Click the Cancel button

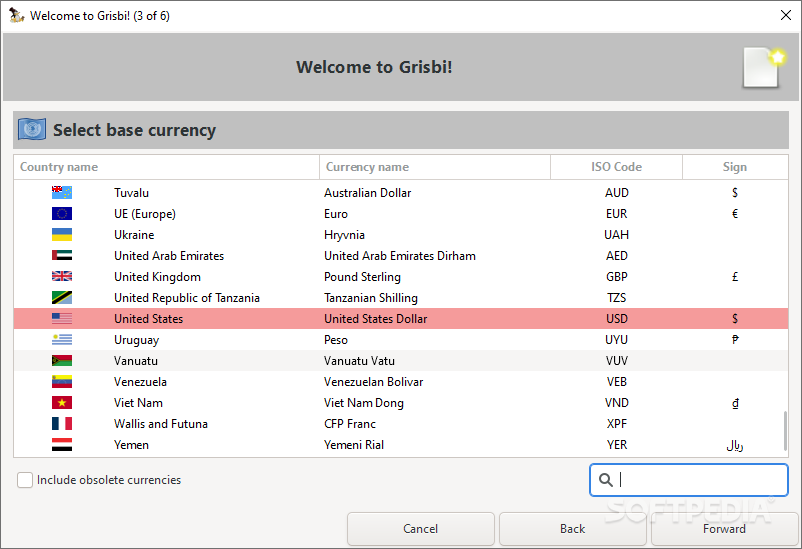(x=420, y=529)
